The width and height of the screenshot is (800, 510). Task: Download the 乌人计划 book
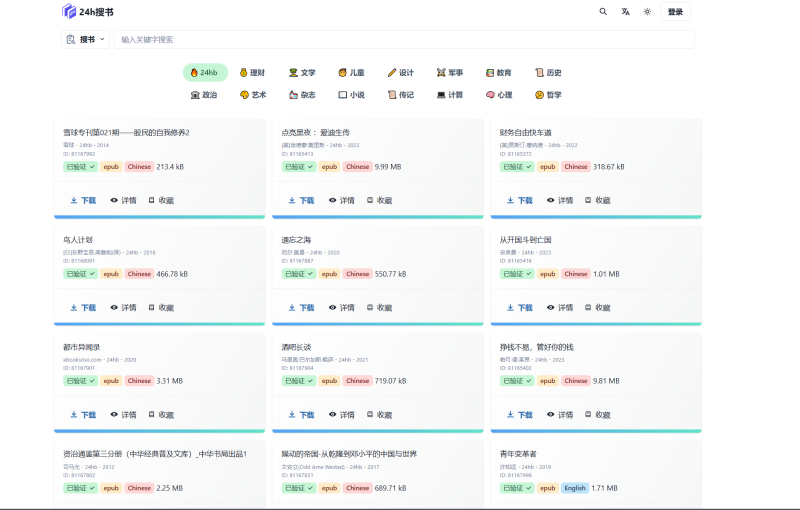click(x=83, y=308)
